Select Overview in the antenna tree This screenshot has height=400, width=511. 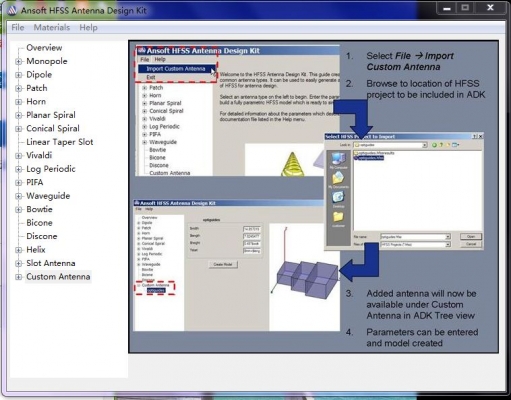44,48
